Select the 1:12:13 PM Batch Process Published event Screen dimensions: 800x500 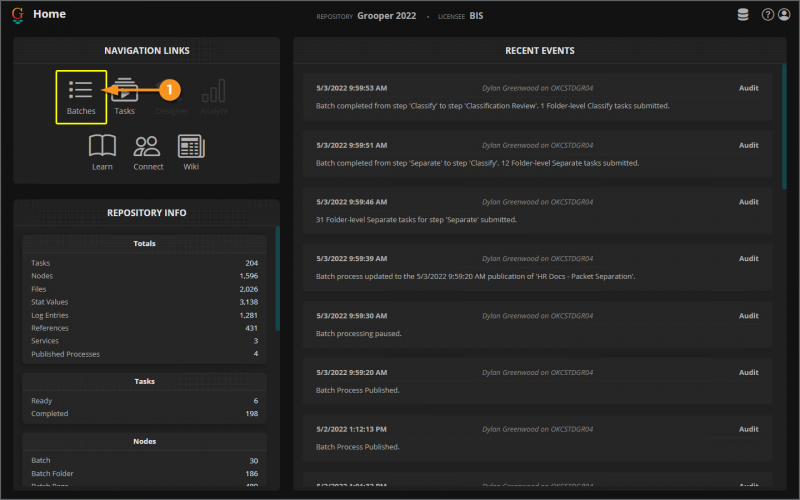pyautogui.click(x=537, y=437)
